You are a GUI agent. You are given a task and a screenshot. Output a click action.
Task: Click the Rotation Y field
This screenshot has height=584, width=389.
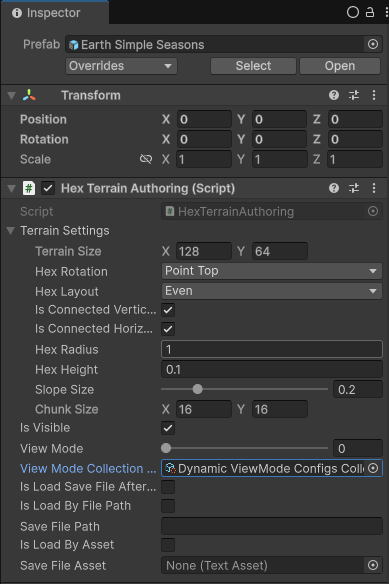pos(279,139)
